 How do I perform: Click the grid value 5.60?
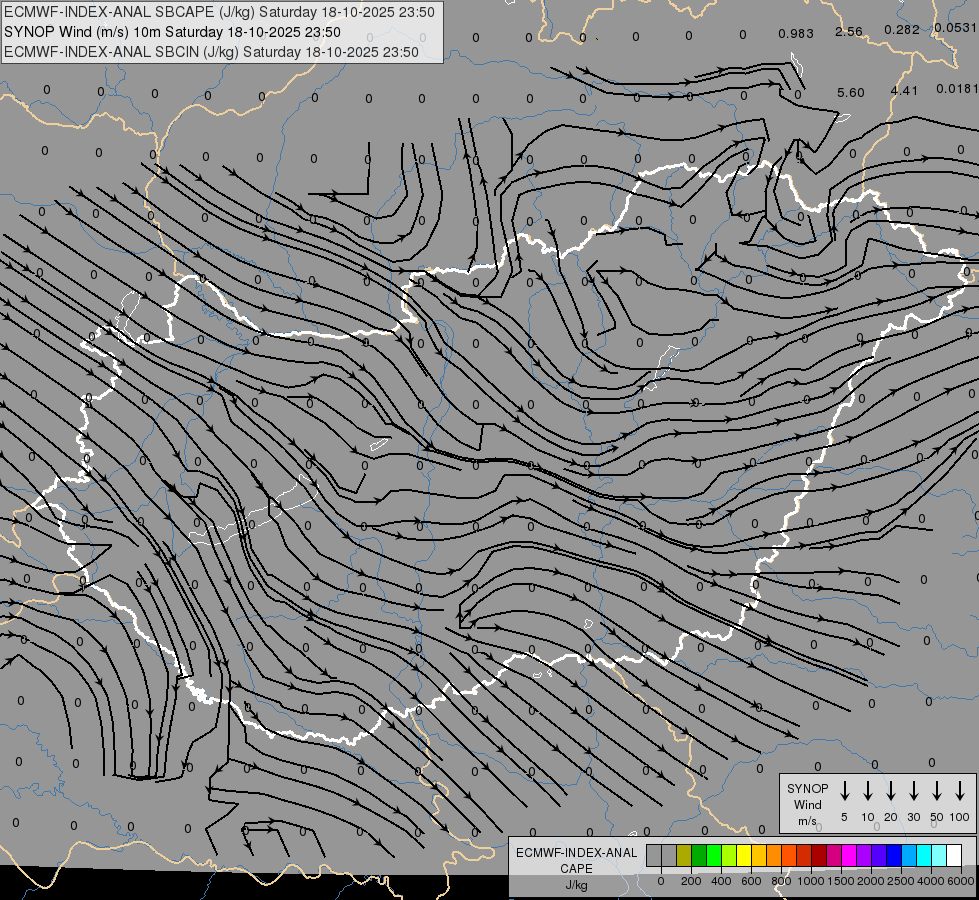pyautogui.click(x=850, y=92)
